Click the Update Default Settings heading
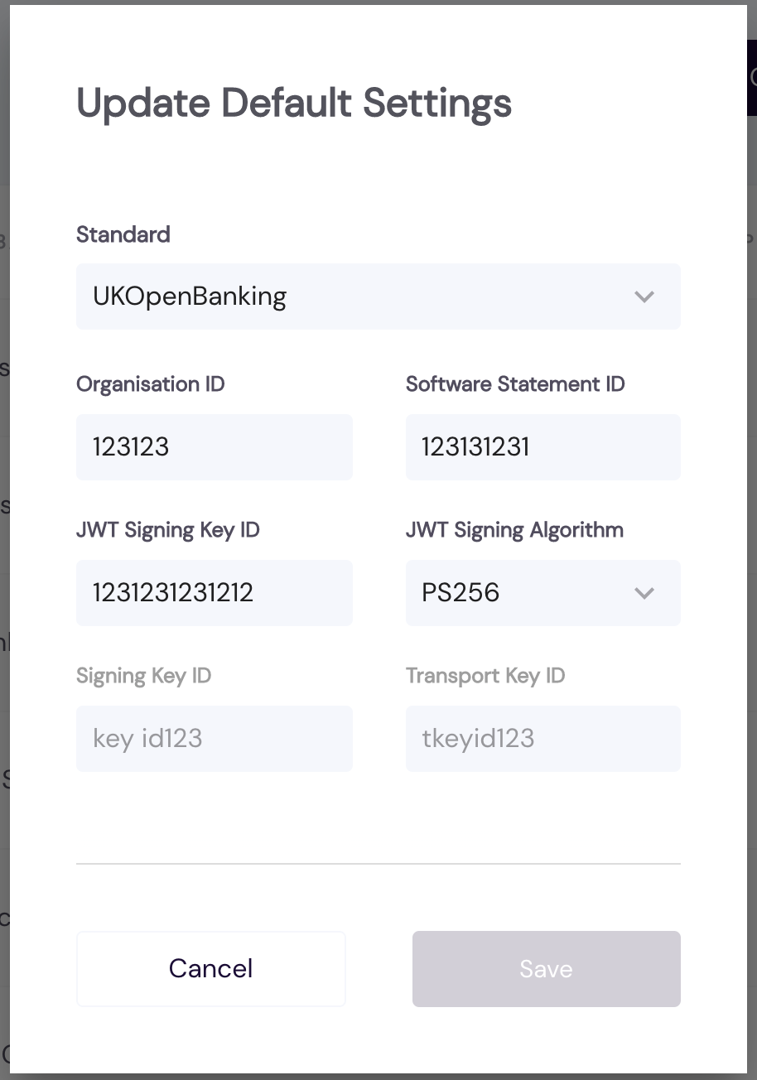The image size is (757, 1080). (294, 103)
